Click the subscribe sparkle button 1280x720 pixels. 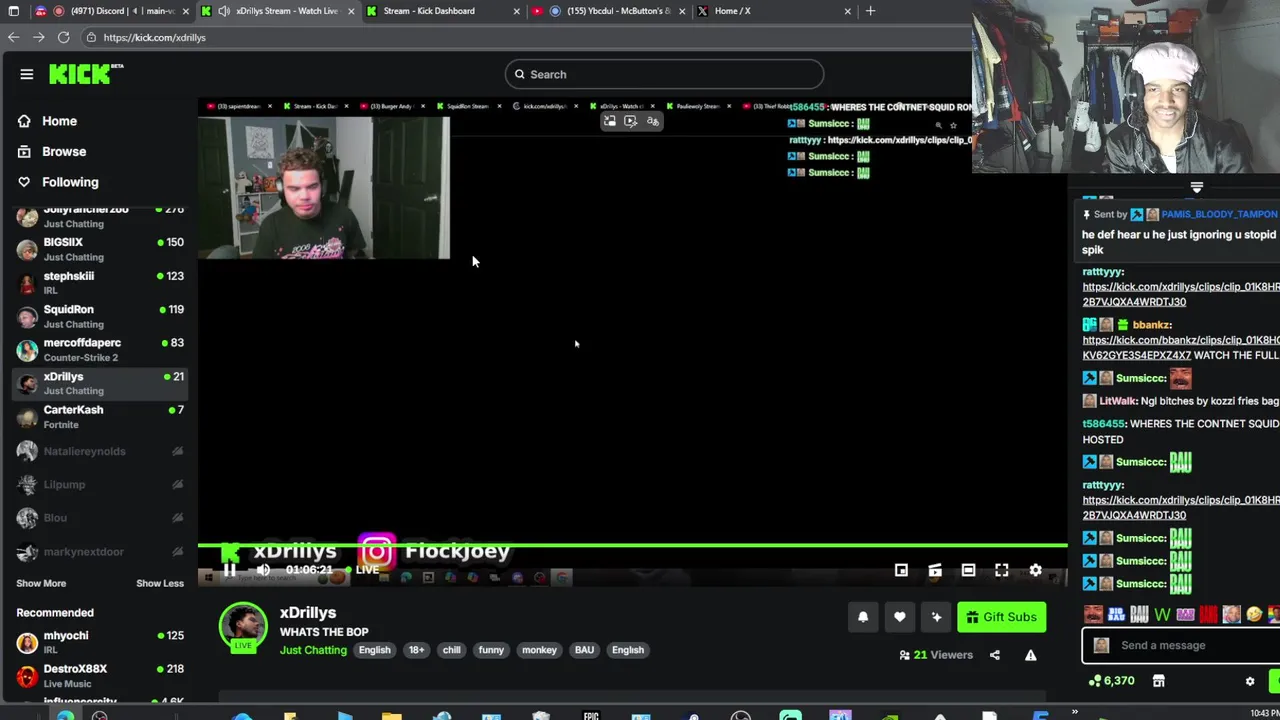coord(936,617)
